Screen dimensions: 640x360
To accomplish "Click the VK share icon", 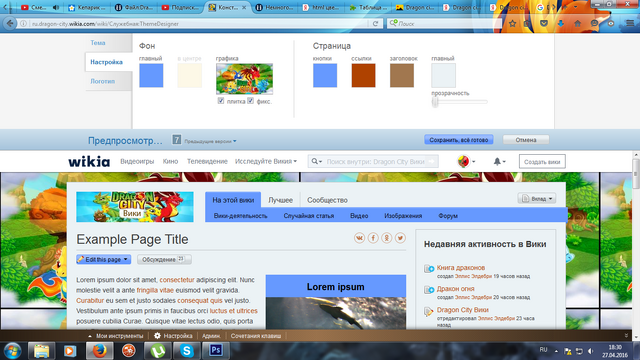I will [x=359, y=238].
